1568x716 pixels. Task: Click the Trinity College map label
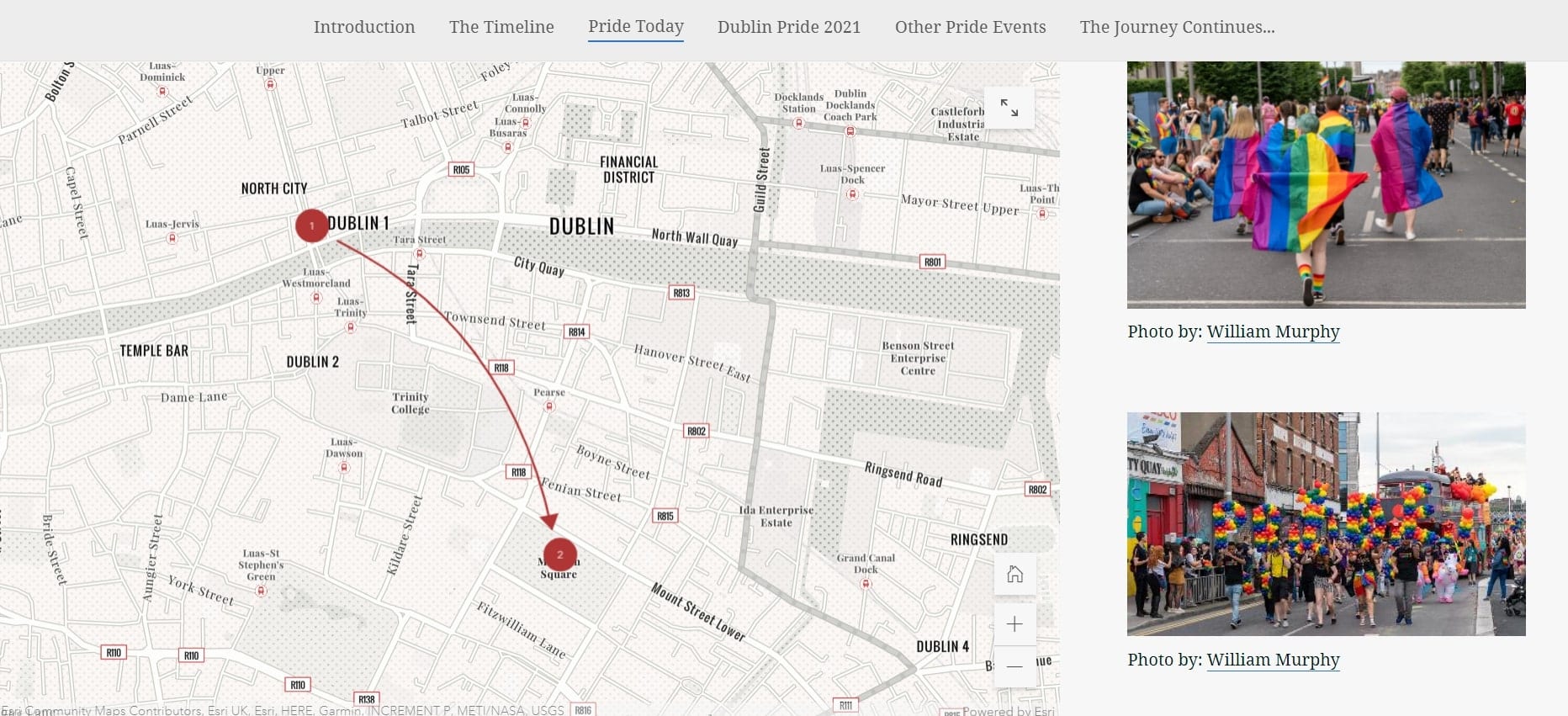pos(411,403)
